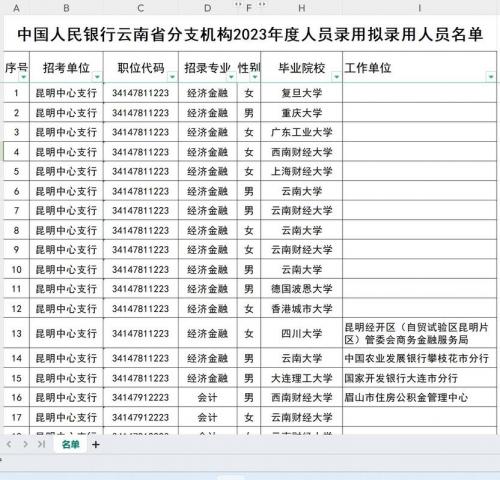Open filter dropdown for 性别 column
This screenshot has width=500, height=480.
[255, 77]
